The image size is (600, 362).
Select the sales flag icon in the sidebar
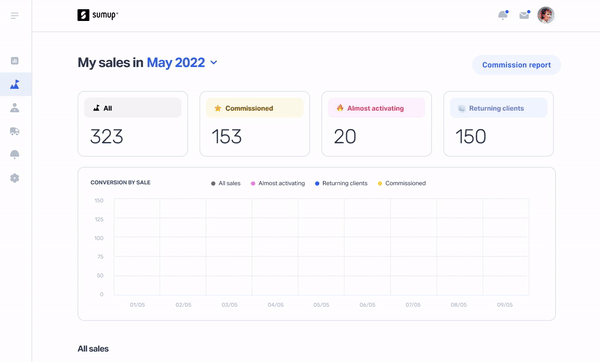[x=15, y=84]
